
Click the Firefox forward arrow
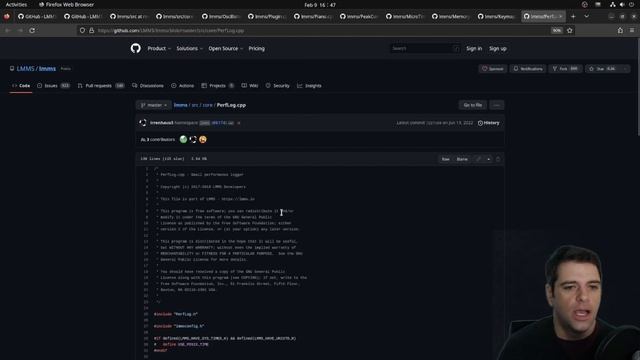click(20, 30)
